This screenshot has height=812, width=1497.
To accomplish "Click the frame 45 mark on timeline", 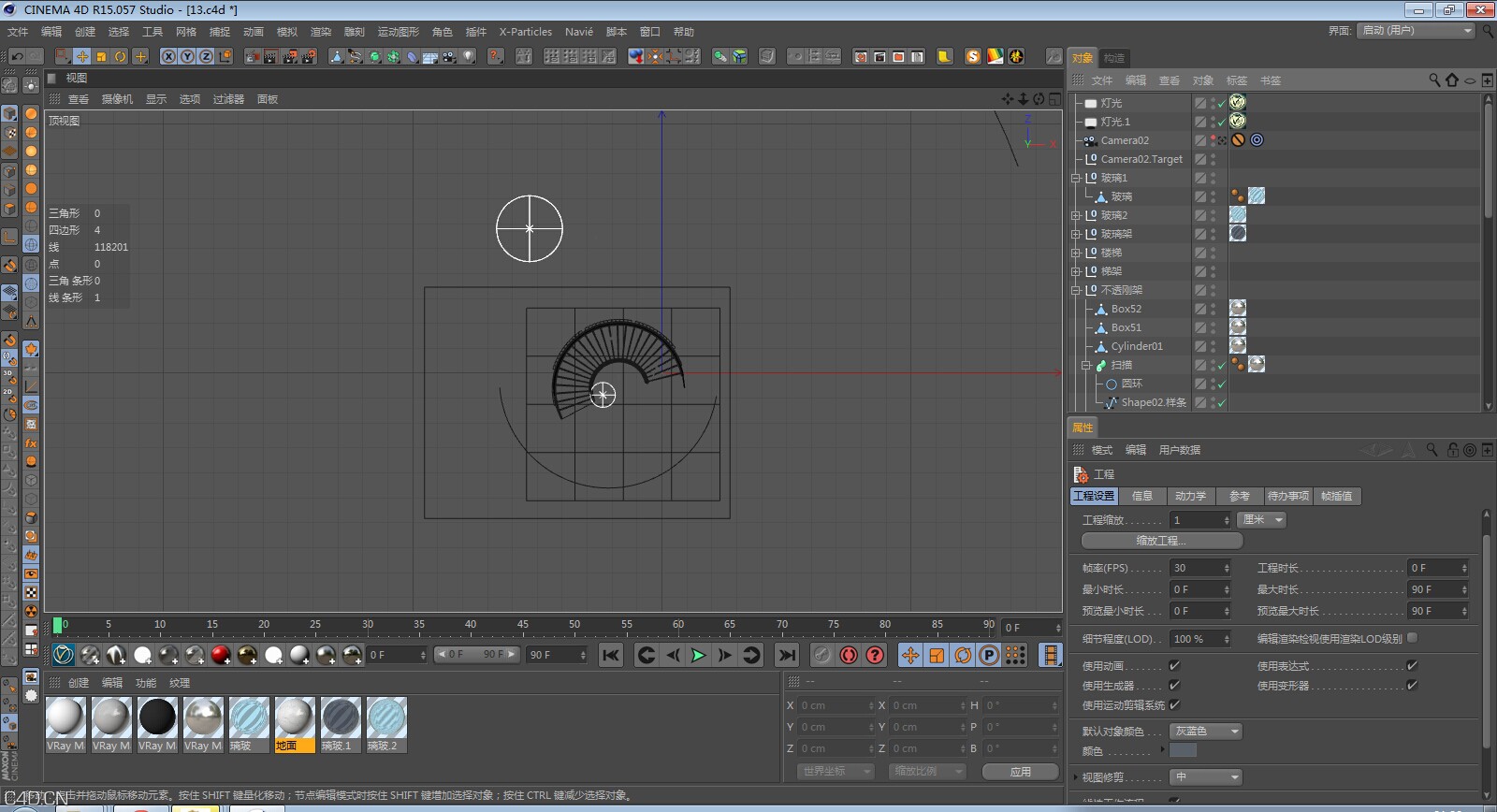I will click(x=522, y=625).
